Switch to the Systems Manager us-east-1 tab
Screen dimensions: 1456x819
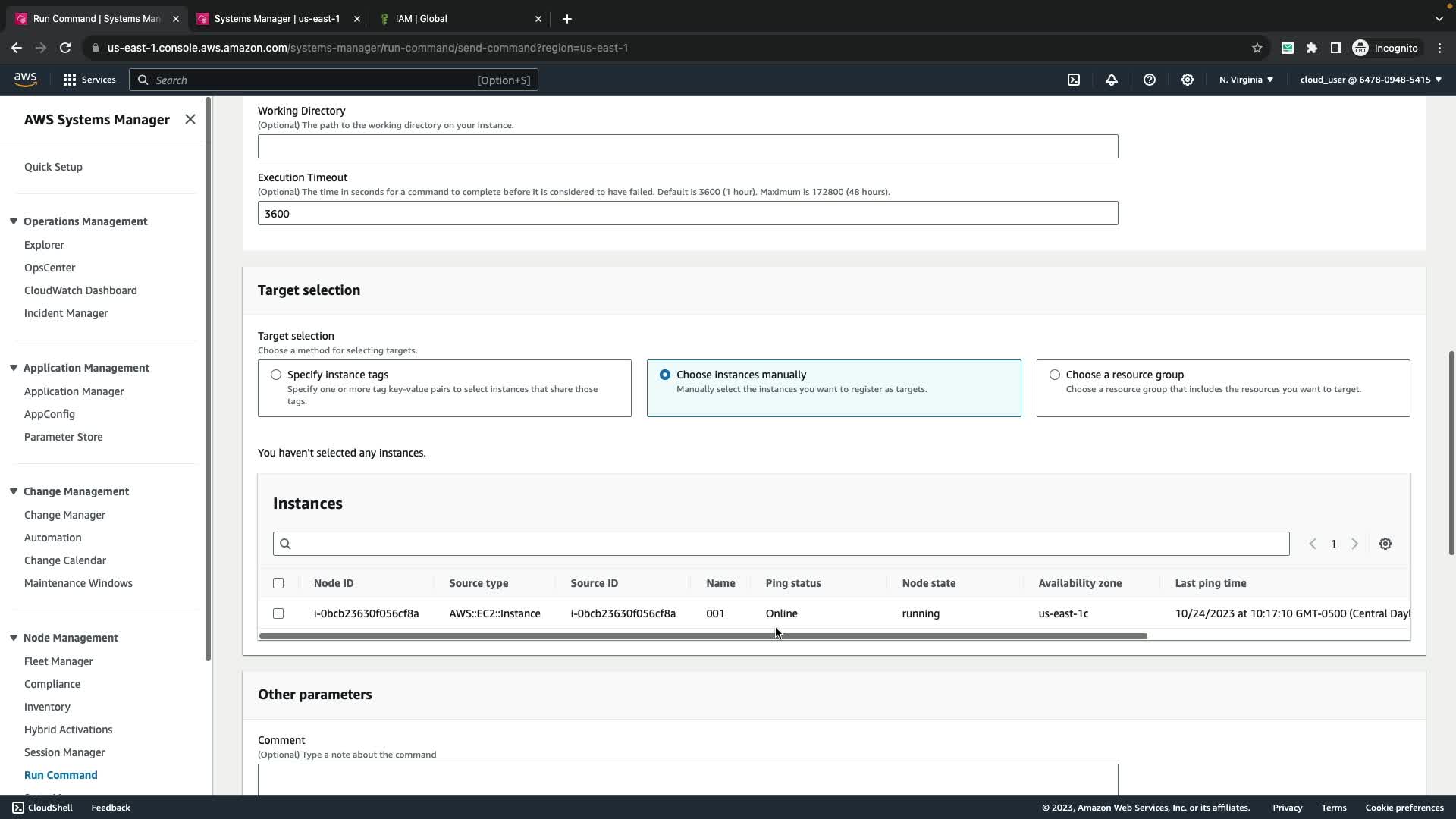(277, 18)
